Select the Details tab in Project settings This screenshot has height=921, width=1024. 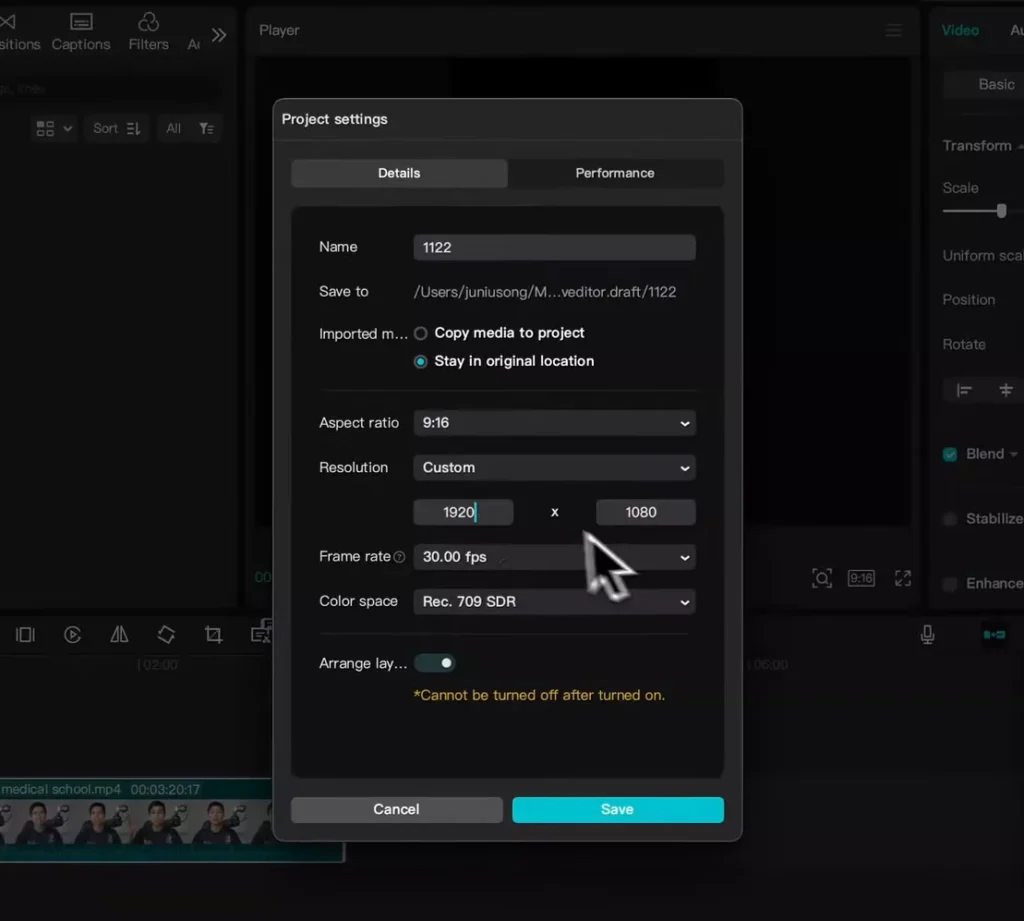[398, 173]
